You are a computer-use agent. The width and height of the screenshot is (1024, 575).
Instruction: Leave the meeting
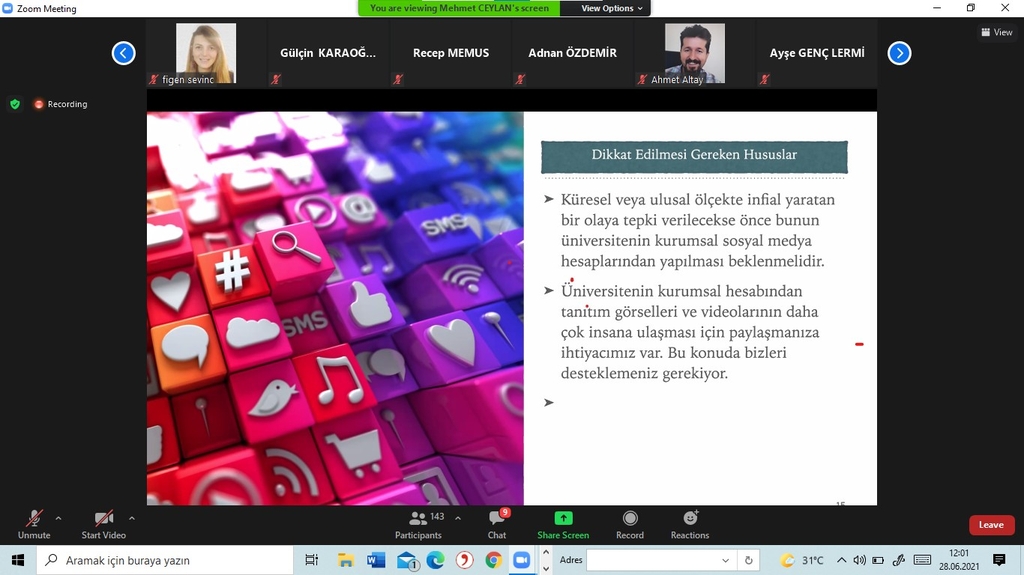tap(991, 525)
